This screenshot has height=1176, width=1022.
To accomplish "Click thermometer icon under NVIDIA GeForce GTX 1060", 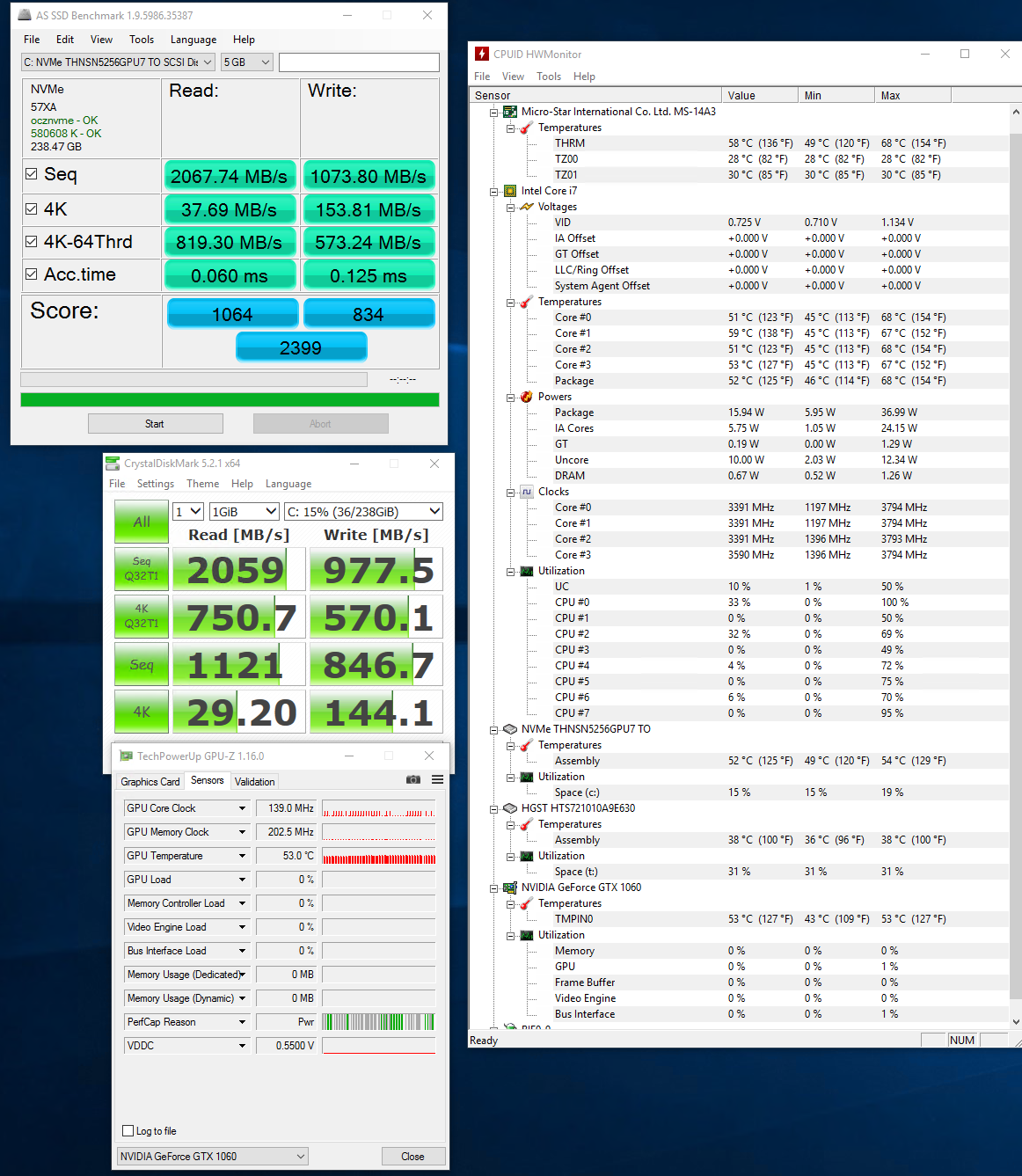I will coord(526,903).
